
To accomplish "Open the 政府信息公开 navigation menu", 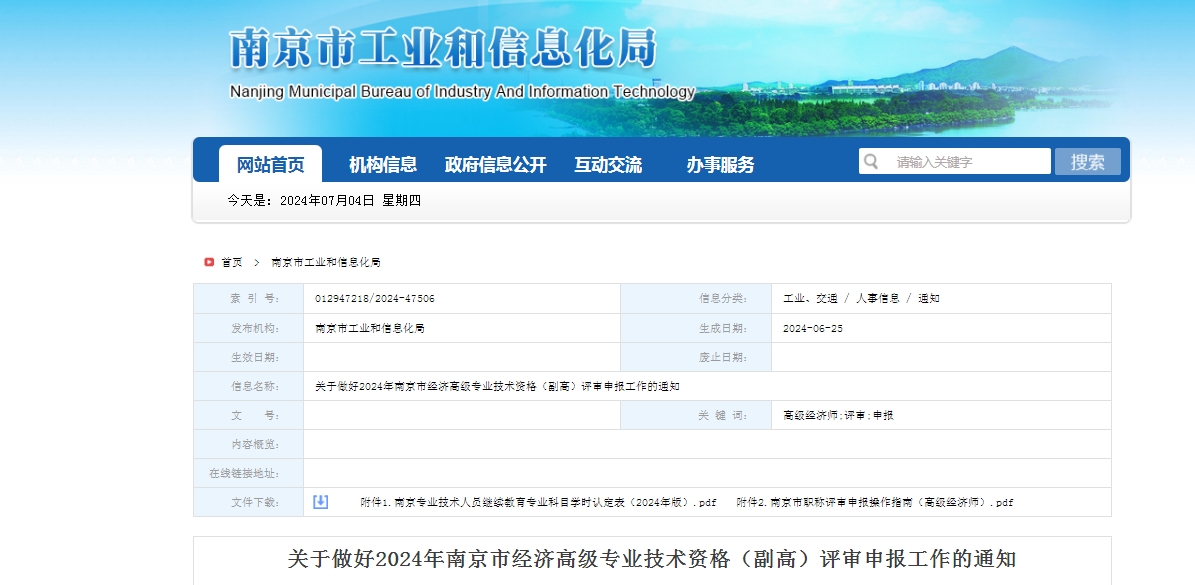I will [496, 165].
